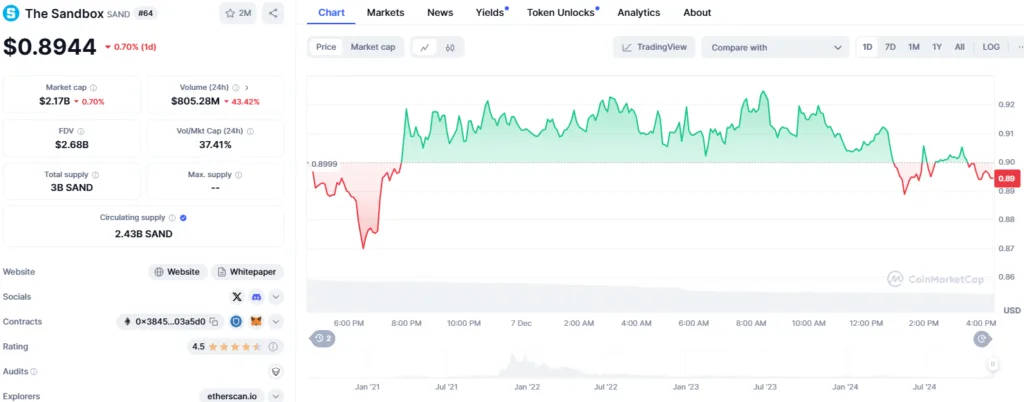This screenshot has height=402, width=1024.
Task: Click the $805.28M volume value
Action: 196,101
